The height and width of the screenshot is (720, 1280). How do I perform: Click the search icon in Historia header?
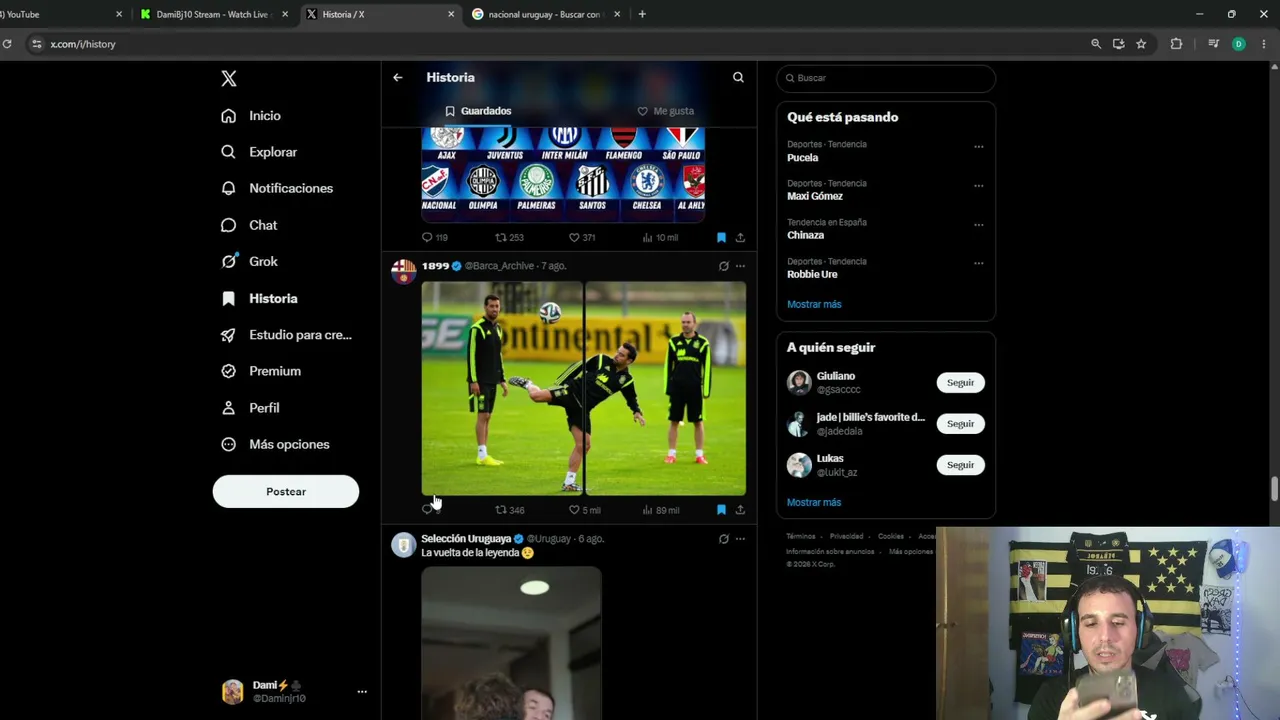[738, 77]
